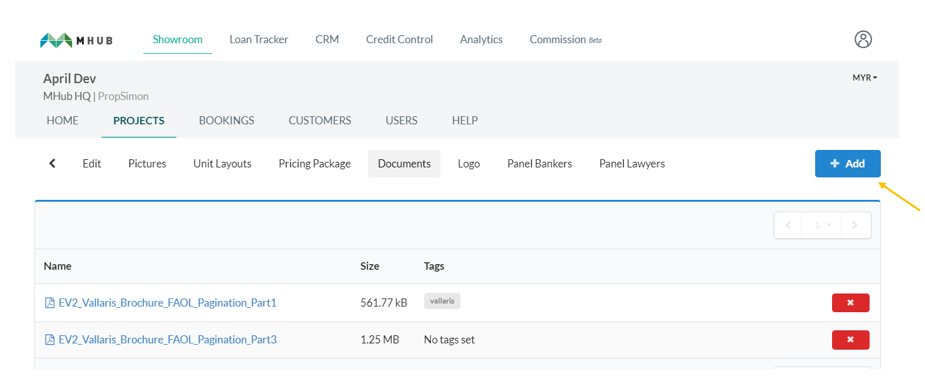Delete EV2_Vallaris_Brochure_FAOL_Pagination_Part3 with red X
The width and height of the screenshot is (925, 385).
tap(850, 340)
